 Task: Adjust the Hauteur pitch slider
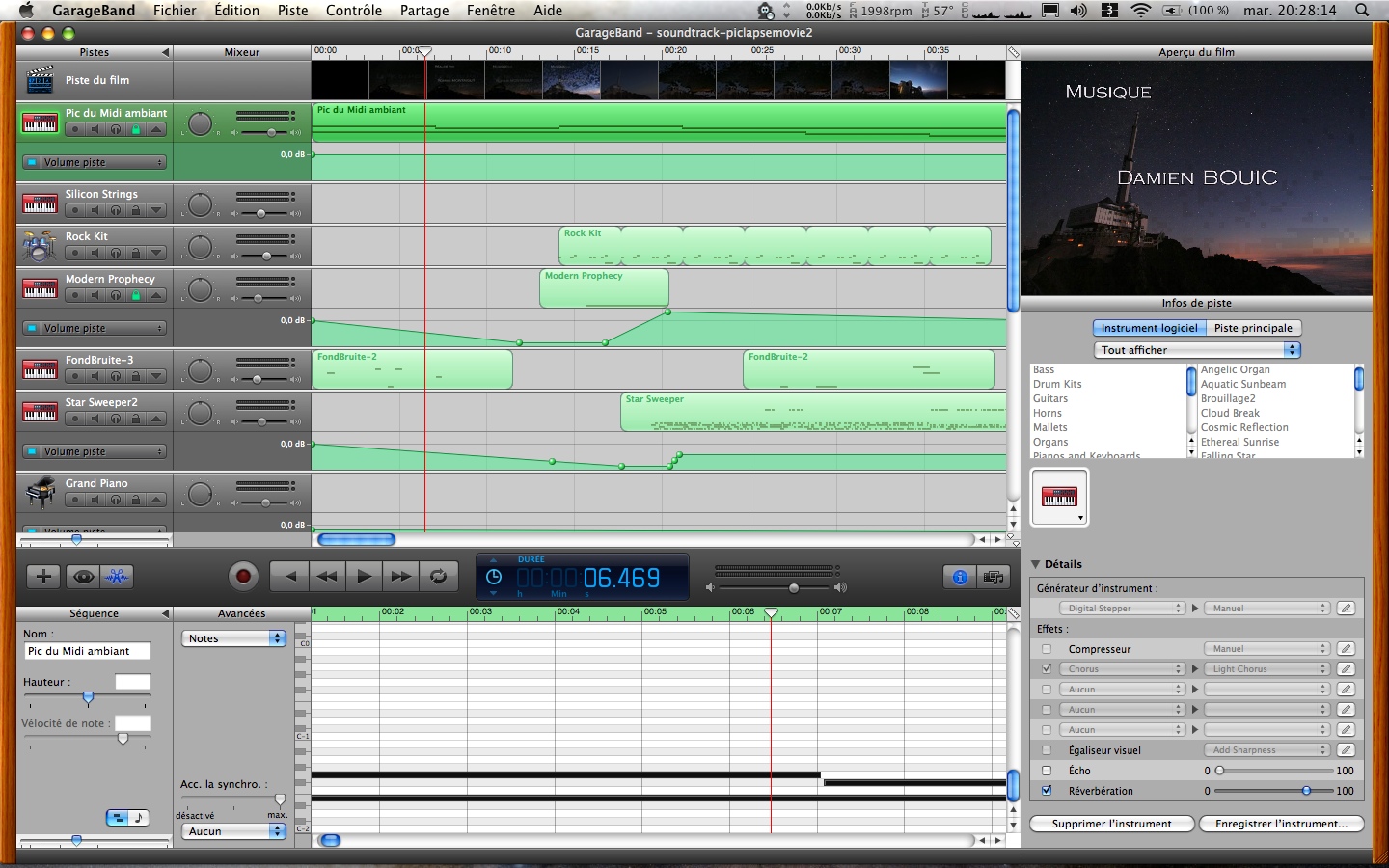coord(88,697)
